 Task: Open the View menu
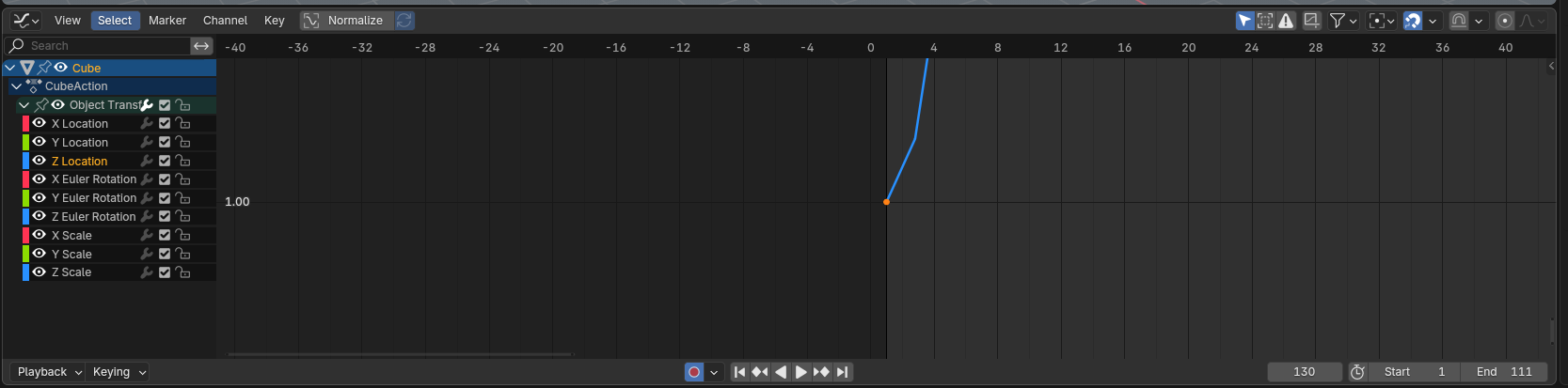pos(68,21)
